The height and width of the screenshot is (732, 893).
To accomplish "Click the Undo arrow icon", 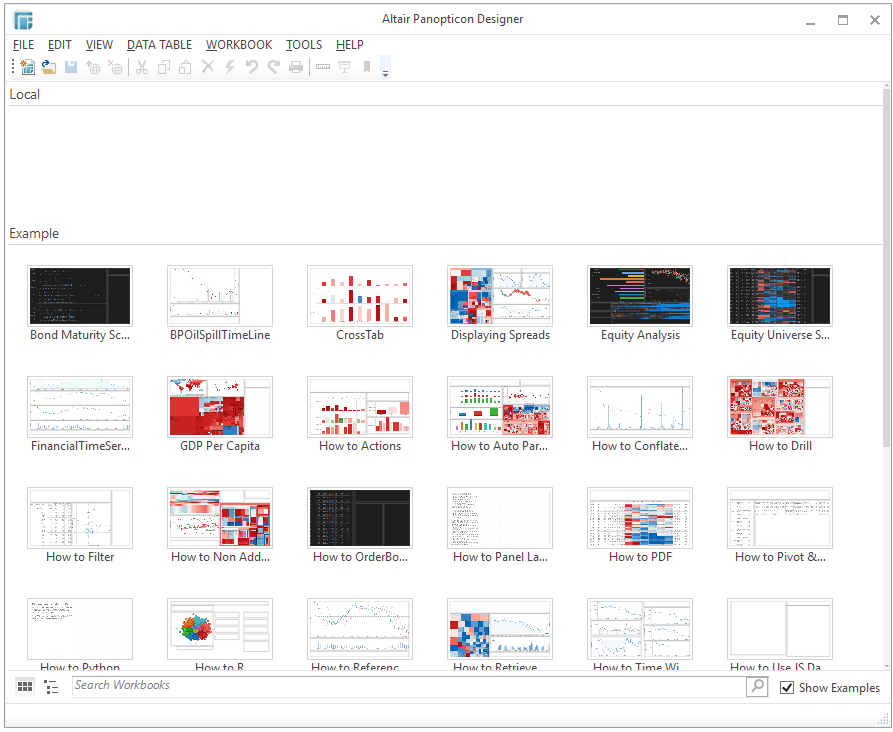I will (252, 67).
